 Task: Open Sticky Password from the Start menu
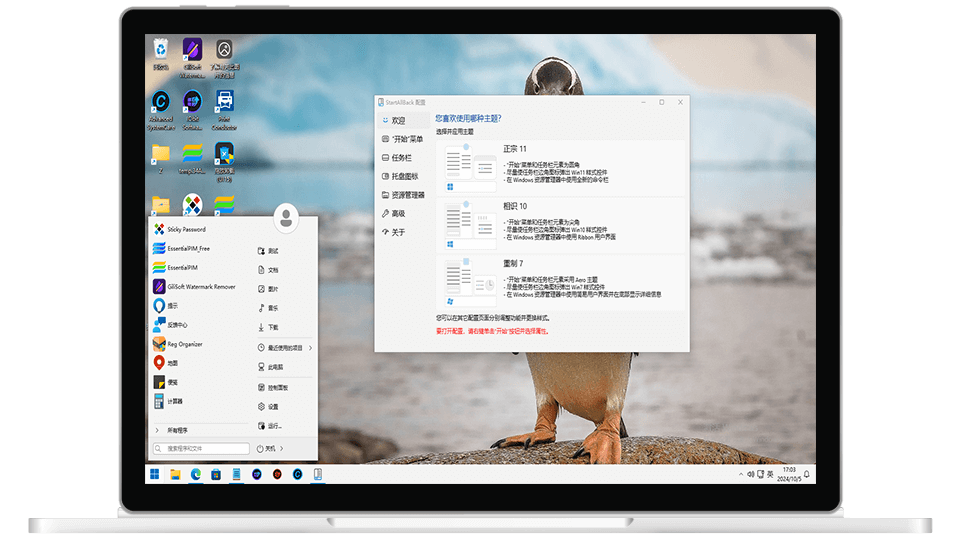(186, 229)
